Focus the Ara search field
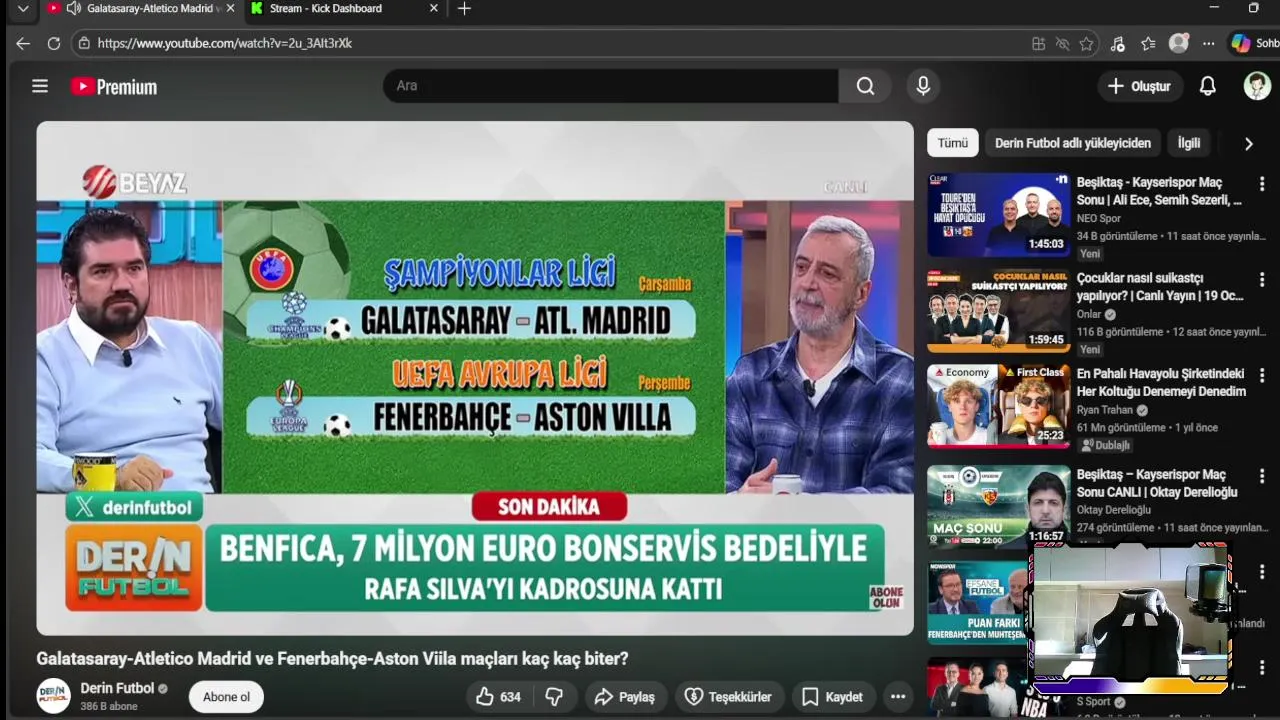The image size is (1280, 720). click(611, 86)
